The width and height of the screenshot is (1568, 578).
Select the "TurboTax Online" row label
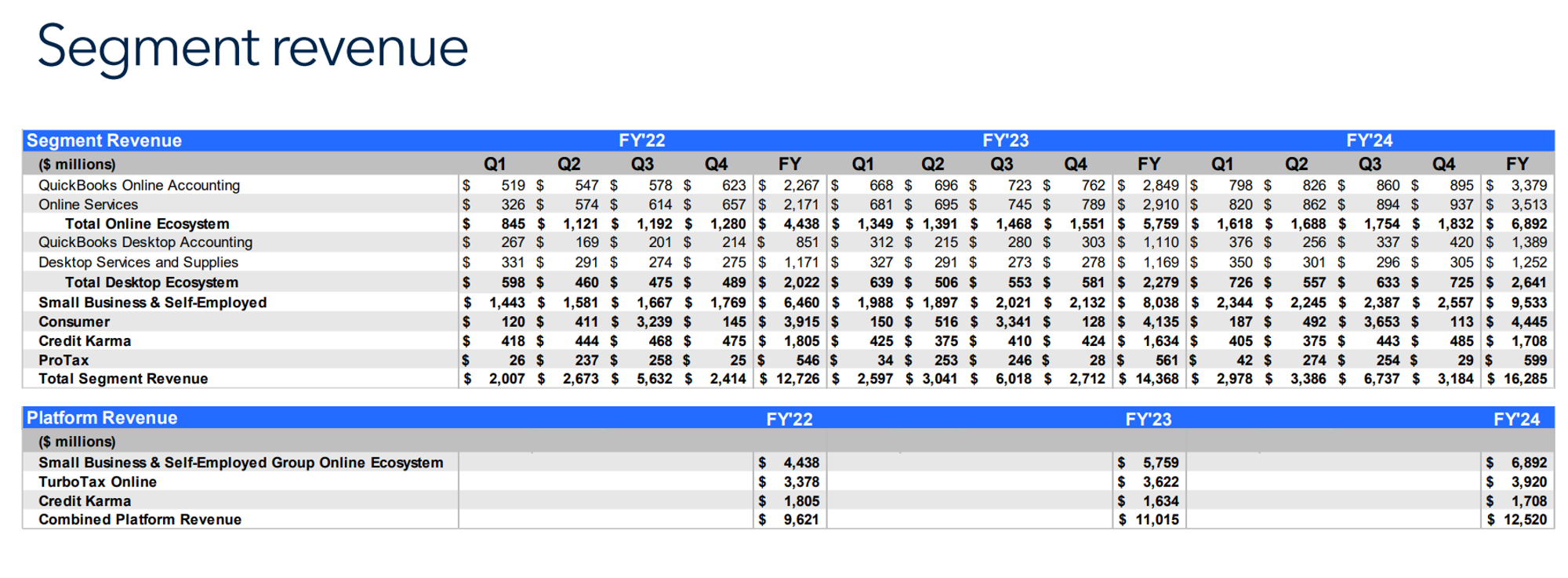97,482
